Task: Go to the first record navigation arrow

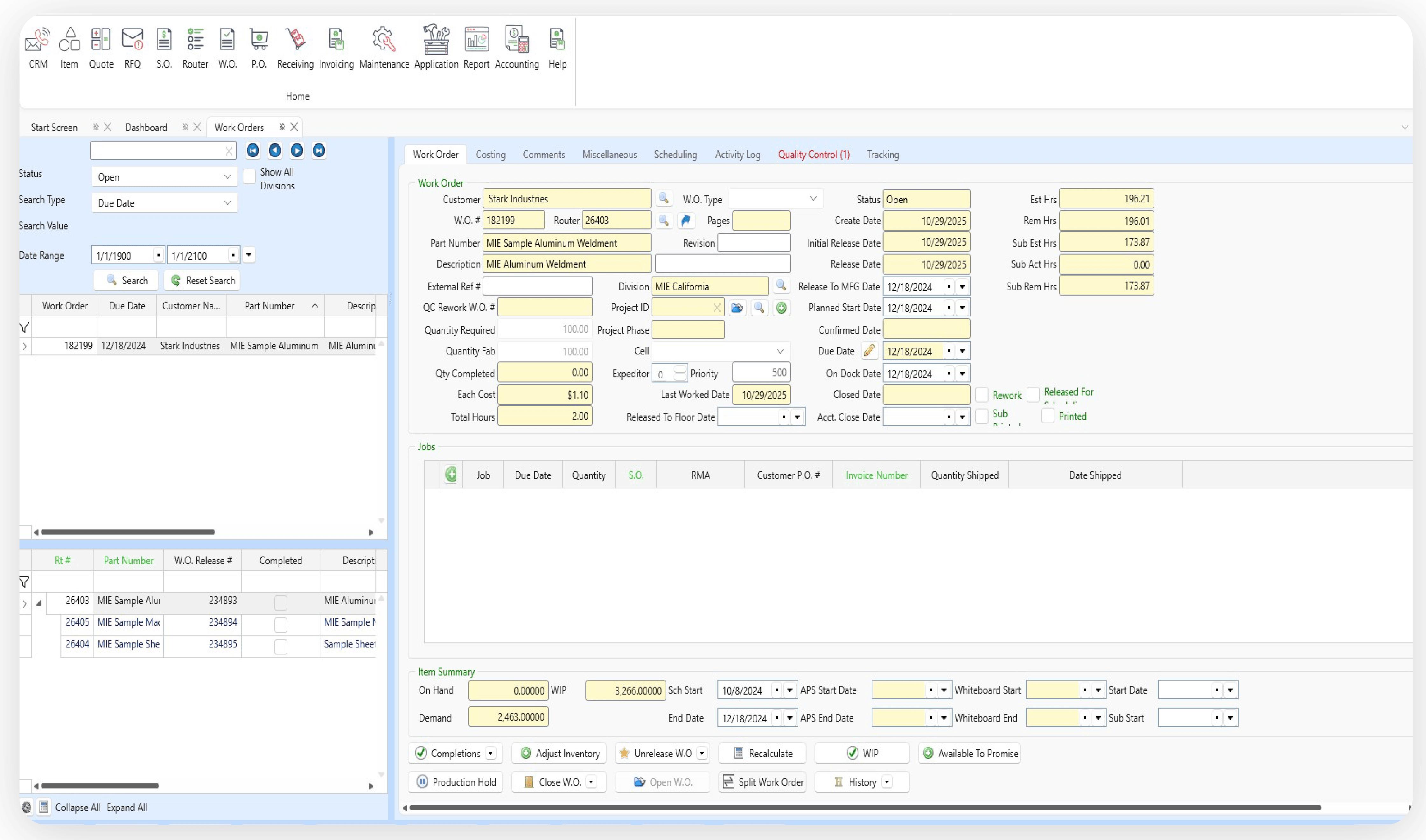Action: [x=253, y=150]
